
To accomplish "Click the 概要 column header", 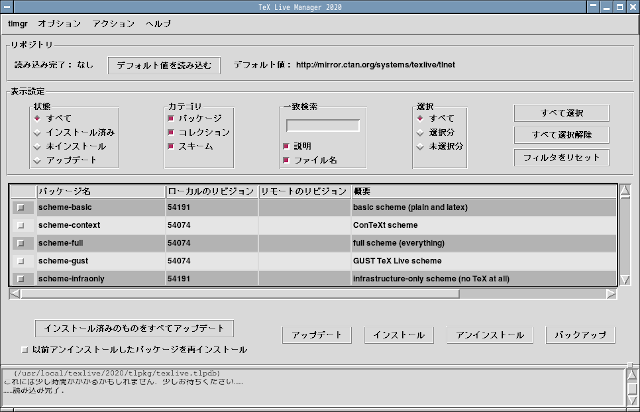I will tap(484, 192).
